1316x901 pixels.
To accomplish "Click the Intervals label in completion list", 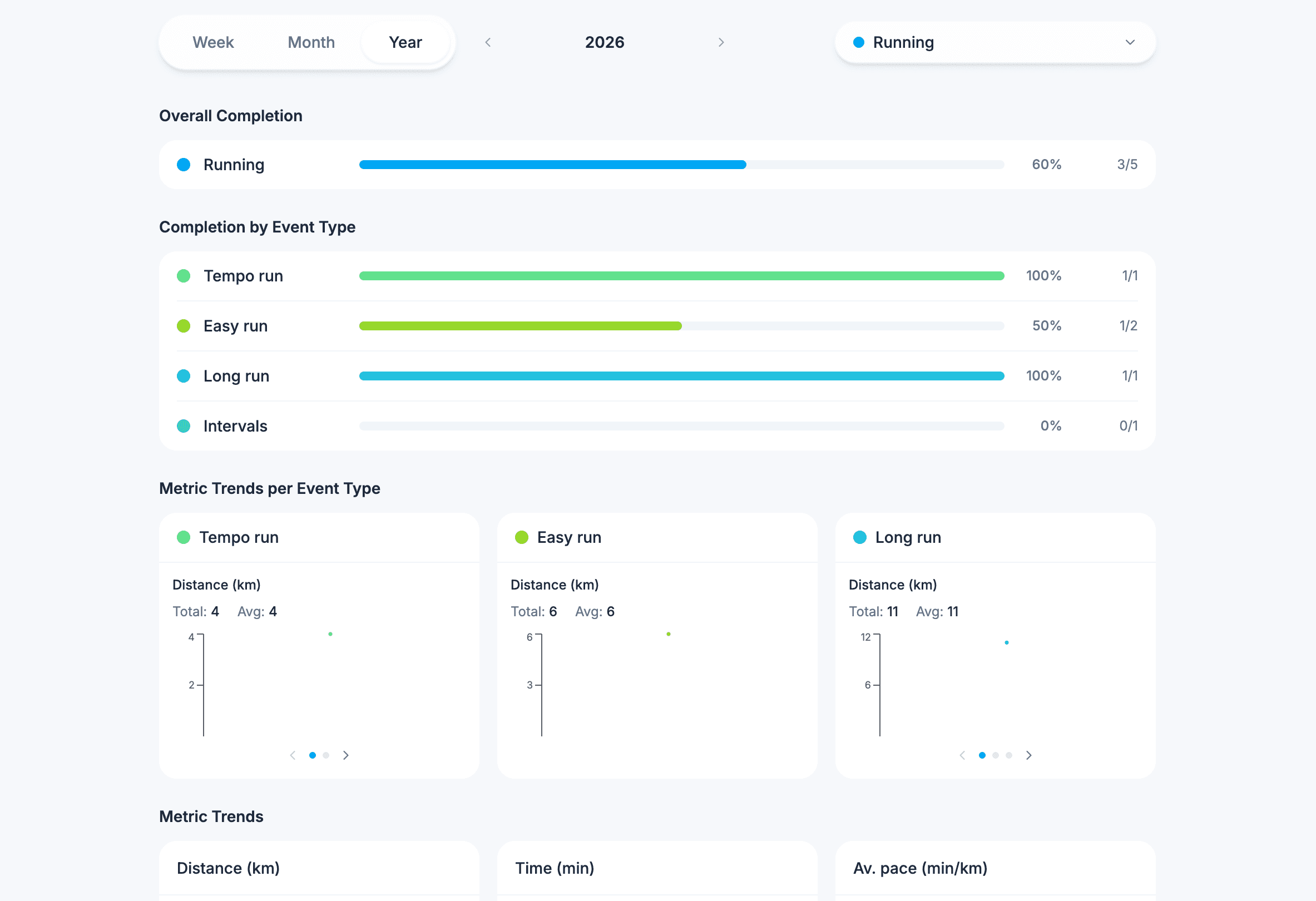I will pos(235,426).
